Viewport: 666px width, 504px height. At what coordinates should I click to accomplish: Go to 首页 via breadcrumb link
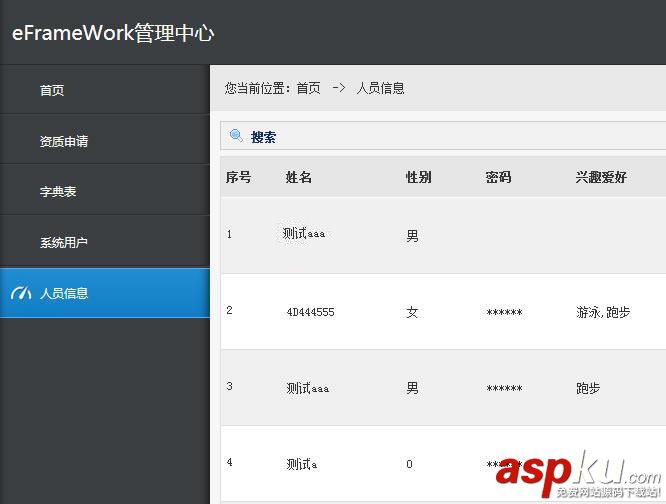pos(308,88)
